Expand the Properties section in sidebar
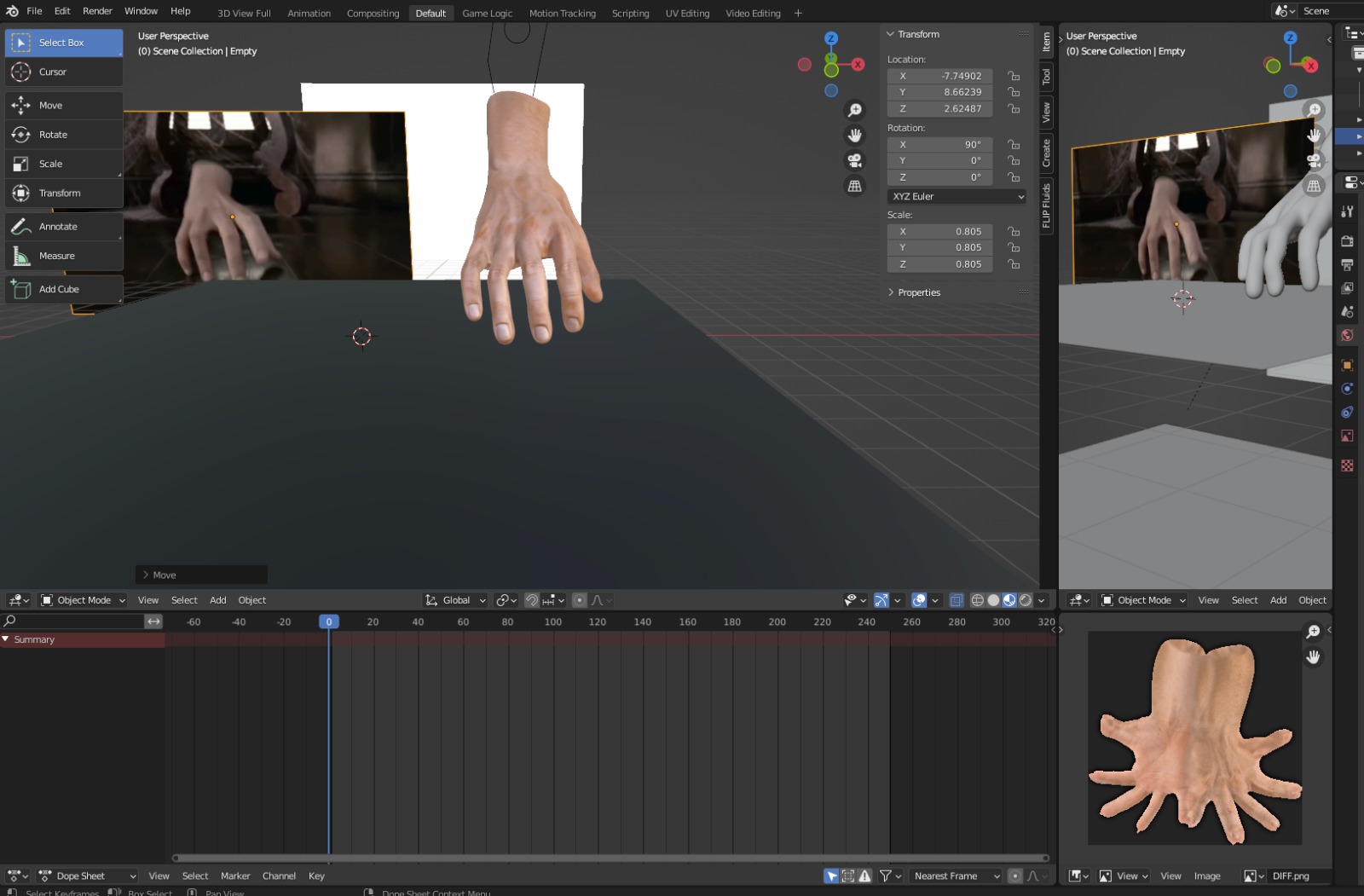Image resolution: width=1364 pixels, height=896 pixels. click(x=918, y=292)
